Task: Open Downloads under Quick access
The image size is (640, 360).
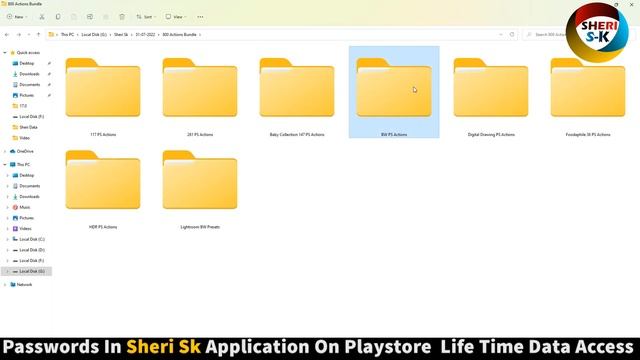Action: [29, 74]
